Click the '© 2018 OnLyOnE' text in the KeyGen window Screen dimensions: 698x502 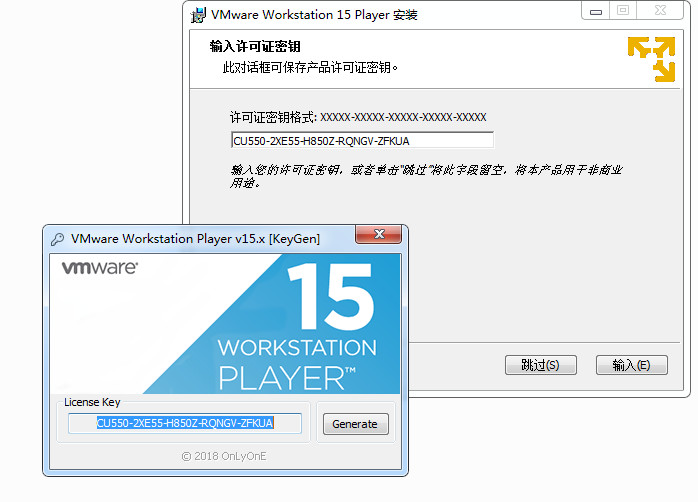click(x=224, y=456)
